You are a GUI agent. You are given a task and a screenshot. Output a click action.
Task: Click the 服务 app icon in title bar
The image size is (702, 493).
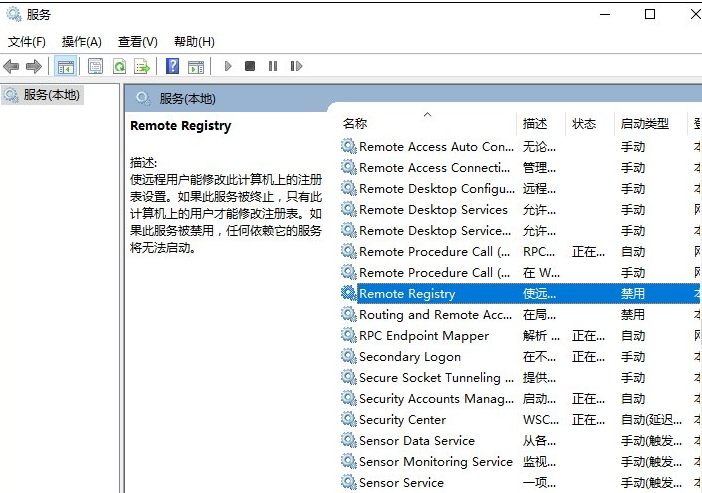(x=13, y=14)
